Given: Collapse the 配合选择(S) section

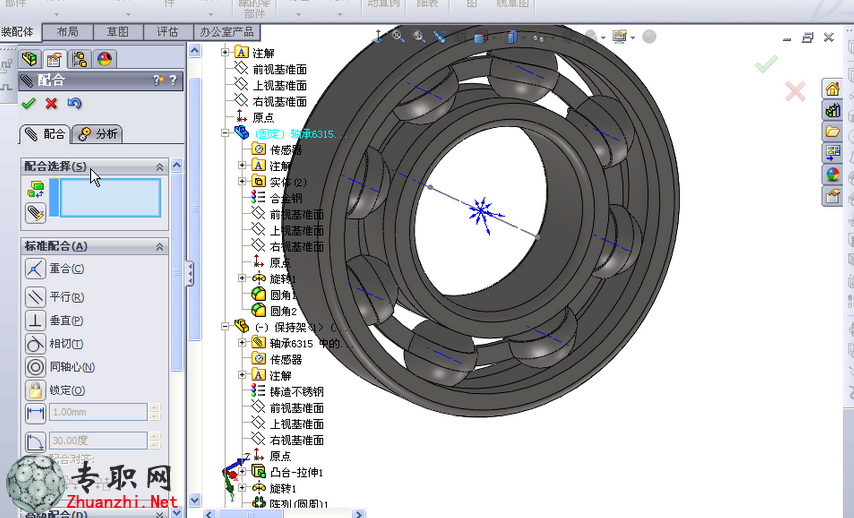Looking at the screenshot, I should click(160, 167).
